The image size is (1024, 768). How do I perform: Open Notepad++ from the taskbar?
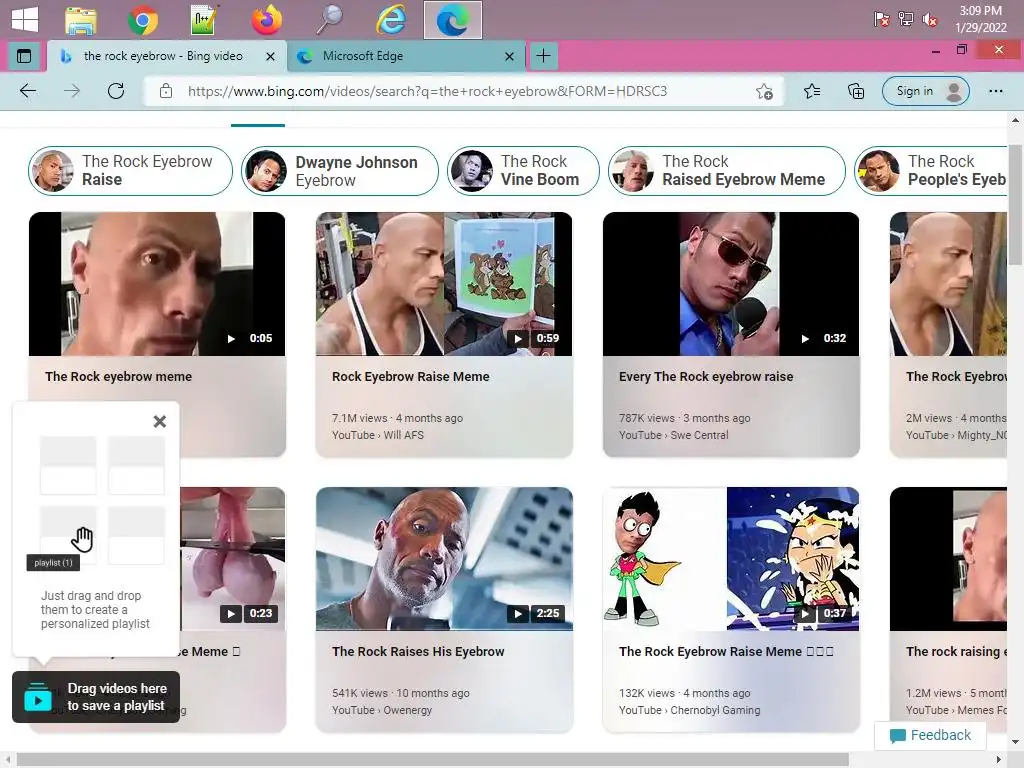(204, 20)
